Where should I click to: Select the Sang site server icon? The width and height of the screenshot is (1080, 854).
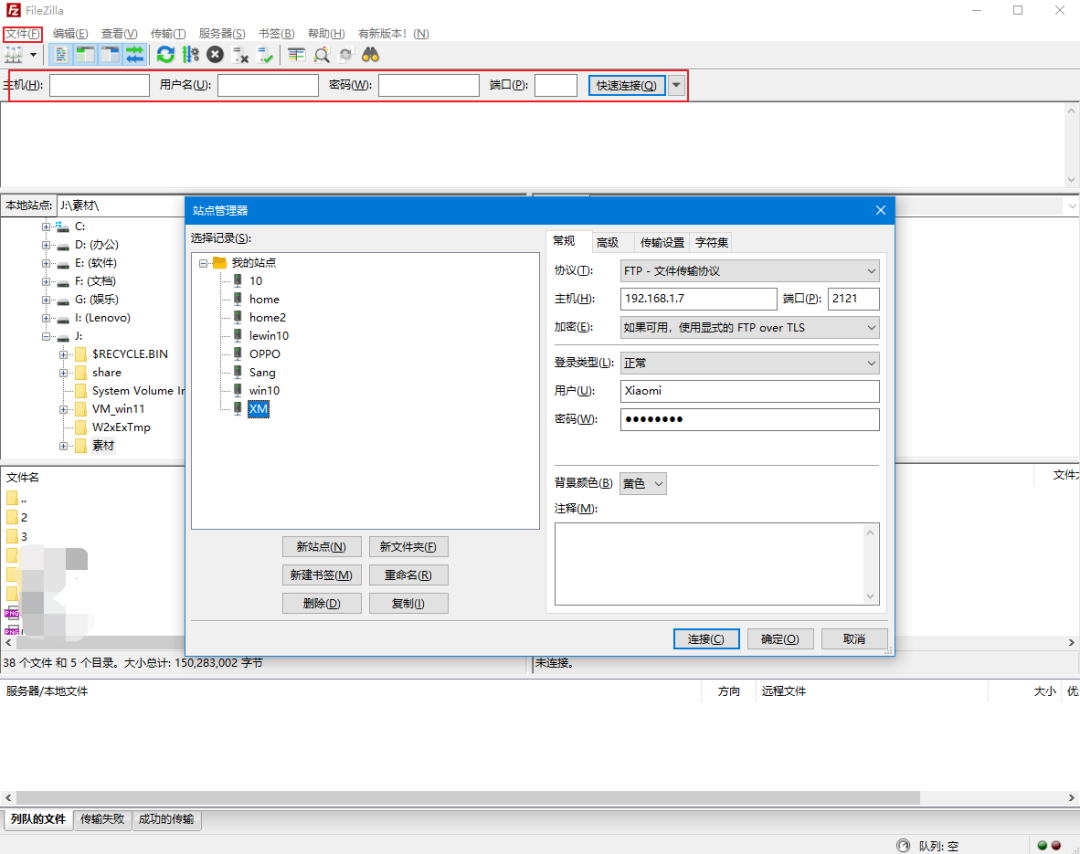(238, 372)
